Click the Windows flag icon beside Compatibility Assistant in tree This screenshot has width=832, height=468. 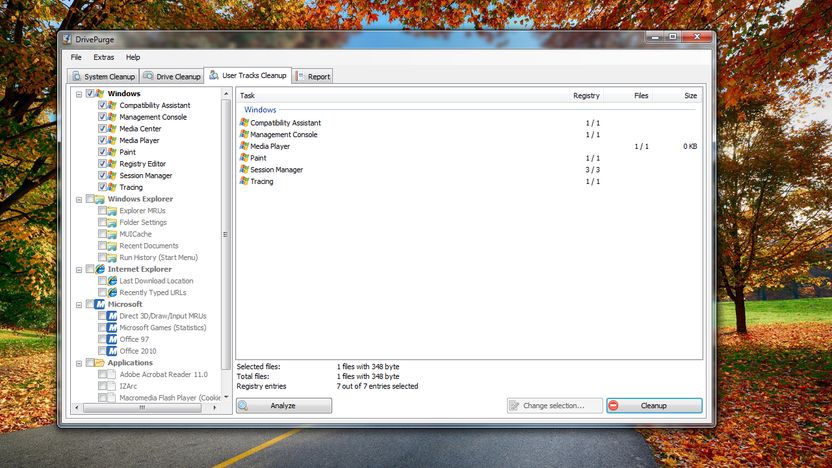[112, 105]
